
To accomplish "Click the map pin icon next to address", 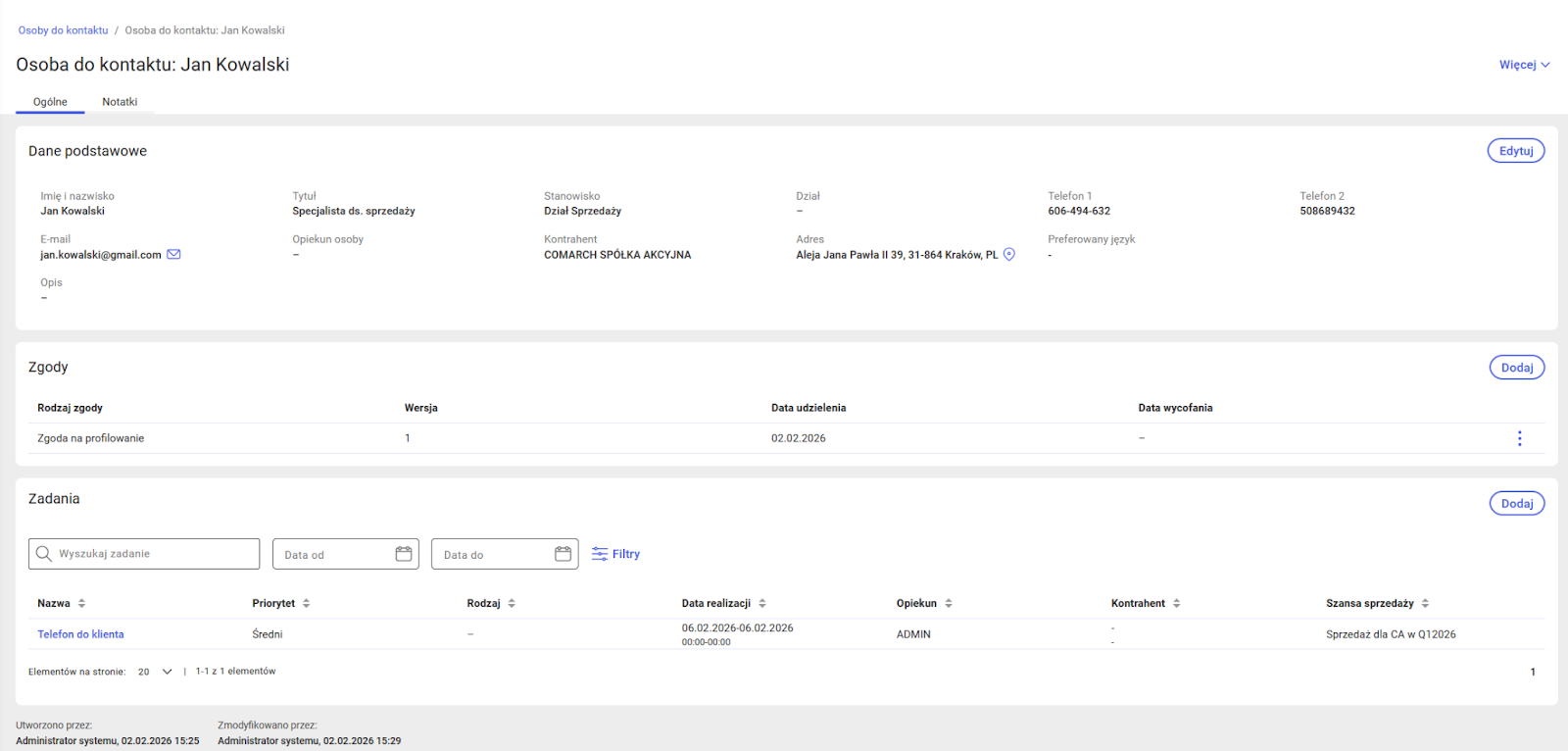I will pyautogui.click(x=1009, y=255).
